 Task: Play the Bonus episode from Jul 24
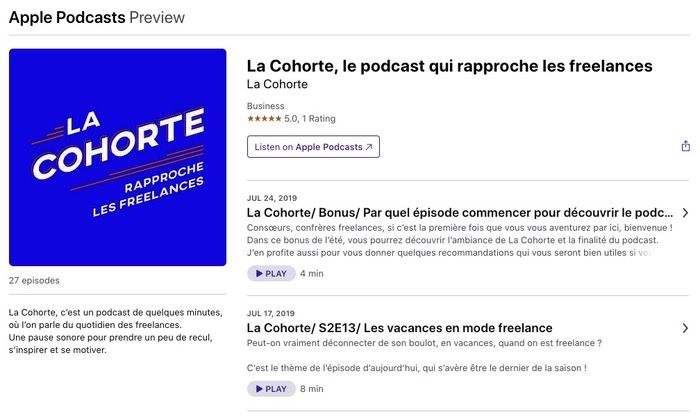[x=271, y=274]
